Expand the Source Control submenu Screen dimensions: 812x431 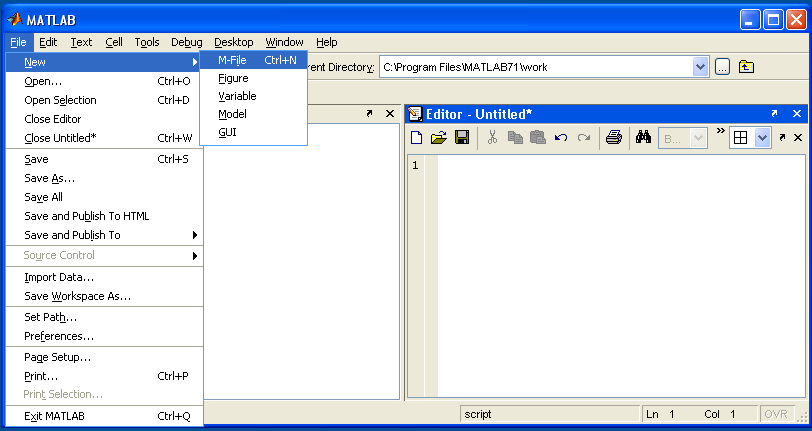(104, 255)
